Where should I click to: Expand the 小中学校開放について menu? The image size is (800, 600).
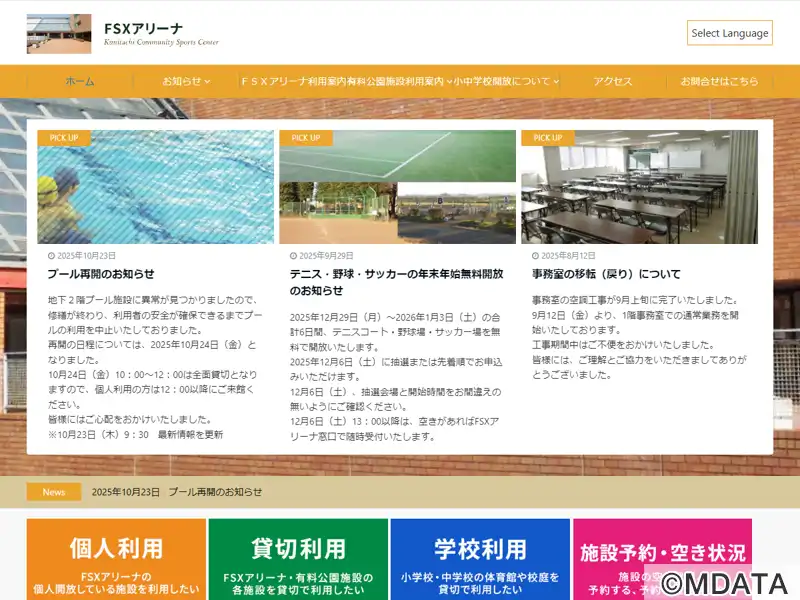pos(506,81)
